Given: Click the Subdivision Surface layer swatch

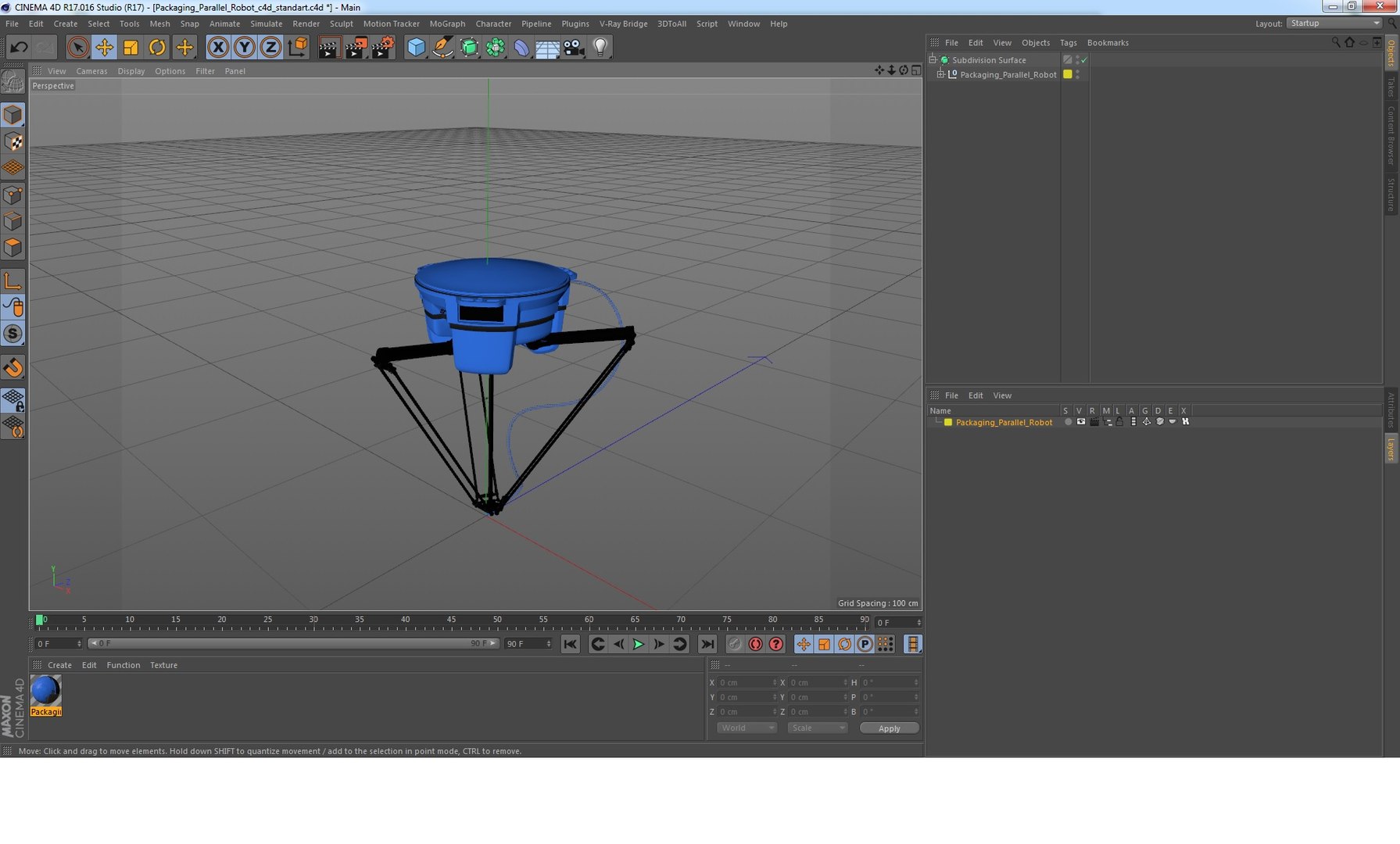Looking at the screenshot, I should pyautogui.click(x=1068, y=59).
